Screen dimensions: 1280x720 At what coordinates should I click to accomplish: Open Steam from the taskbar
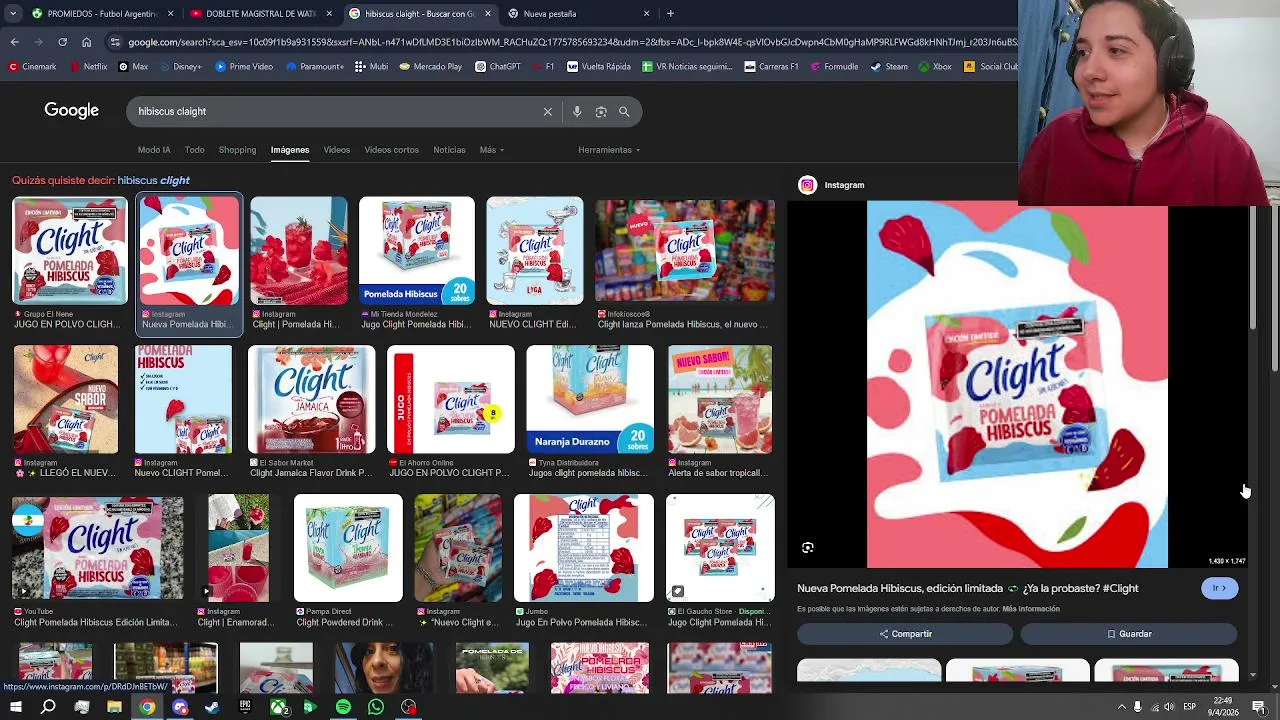pyautogui.click(x=212, y=707)
